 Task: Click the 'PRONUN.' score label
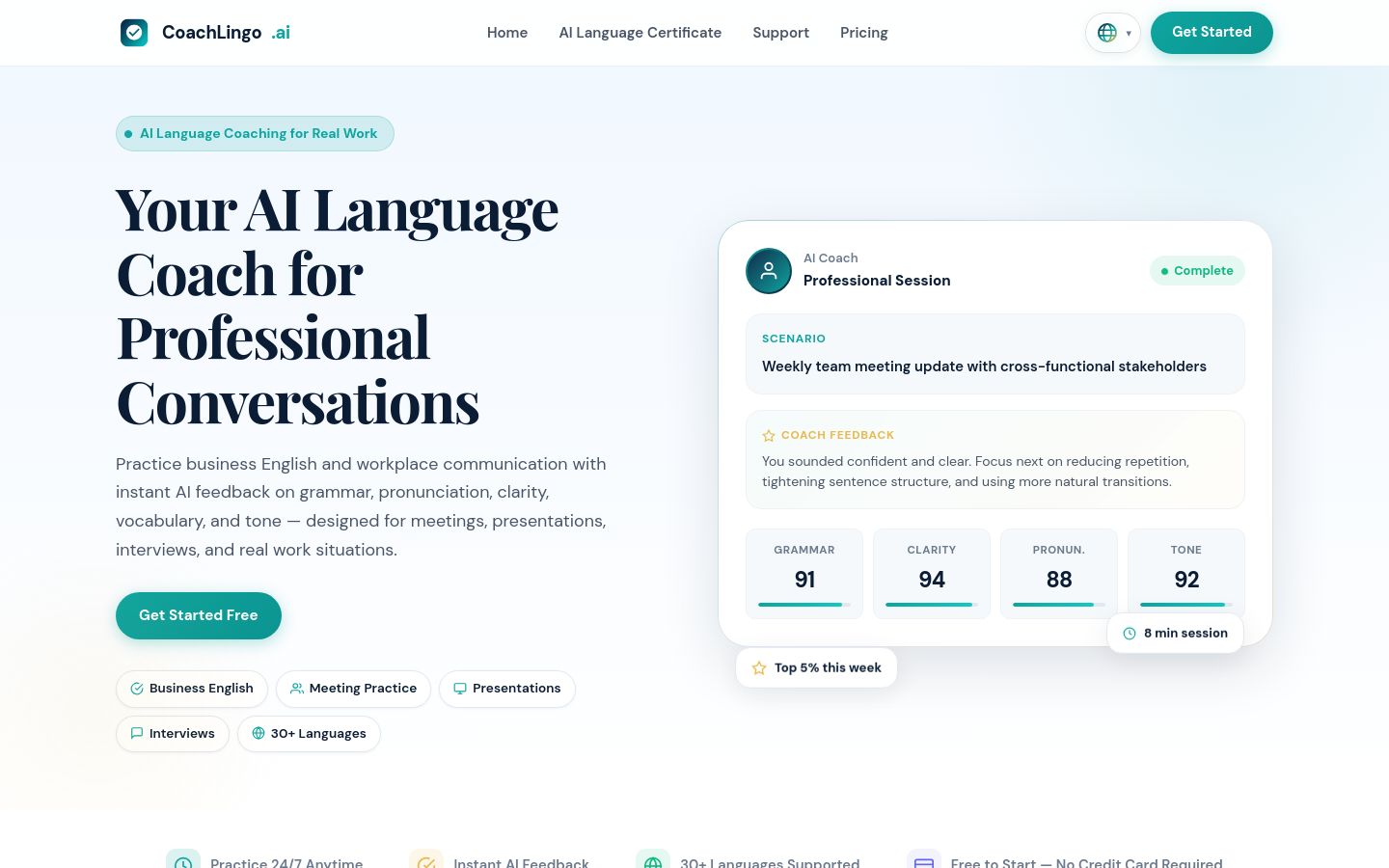pyautogui.click(x=1059, y=550)
